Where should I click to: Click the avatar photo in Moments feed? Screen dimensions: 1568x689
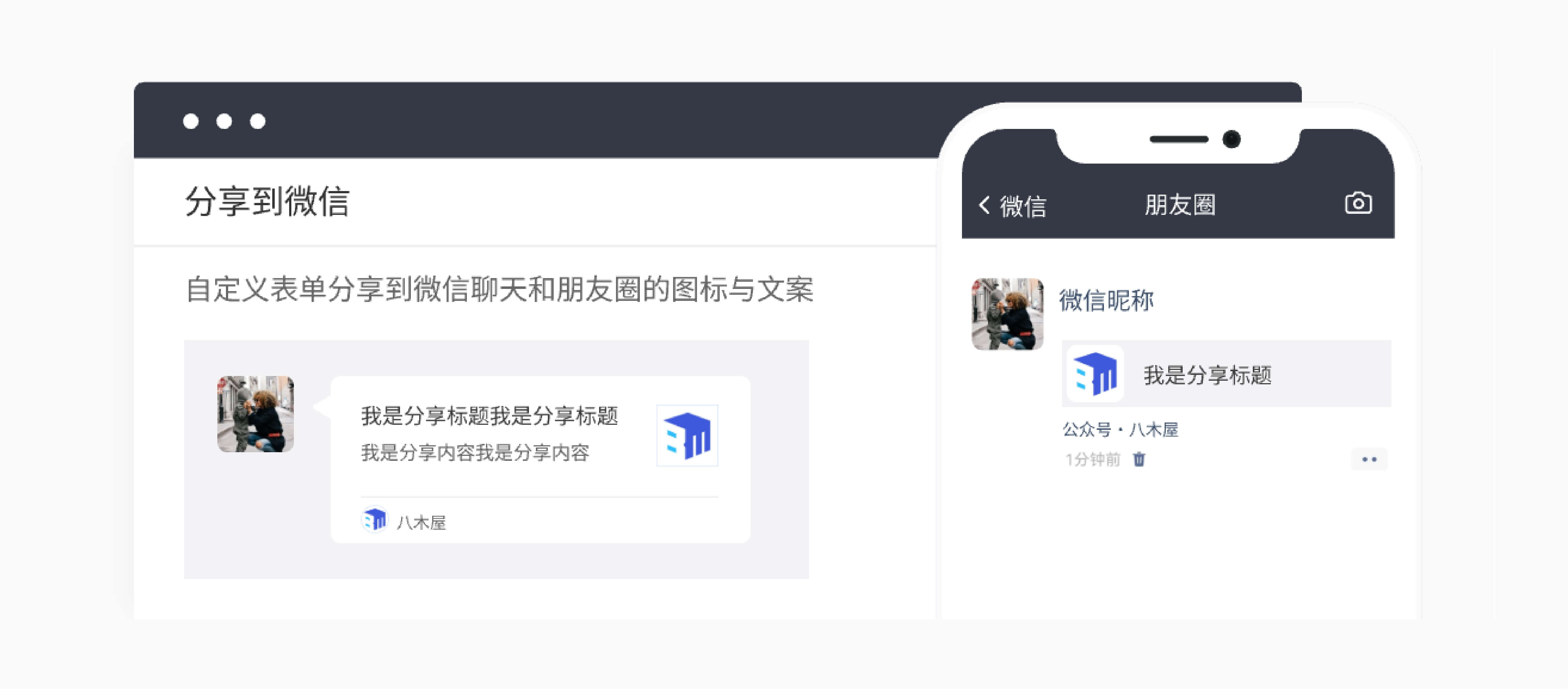click(1007, 314)
